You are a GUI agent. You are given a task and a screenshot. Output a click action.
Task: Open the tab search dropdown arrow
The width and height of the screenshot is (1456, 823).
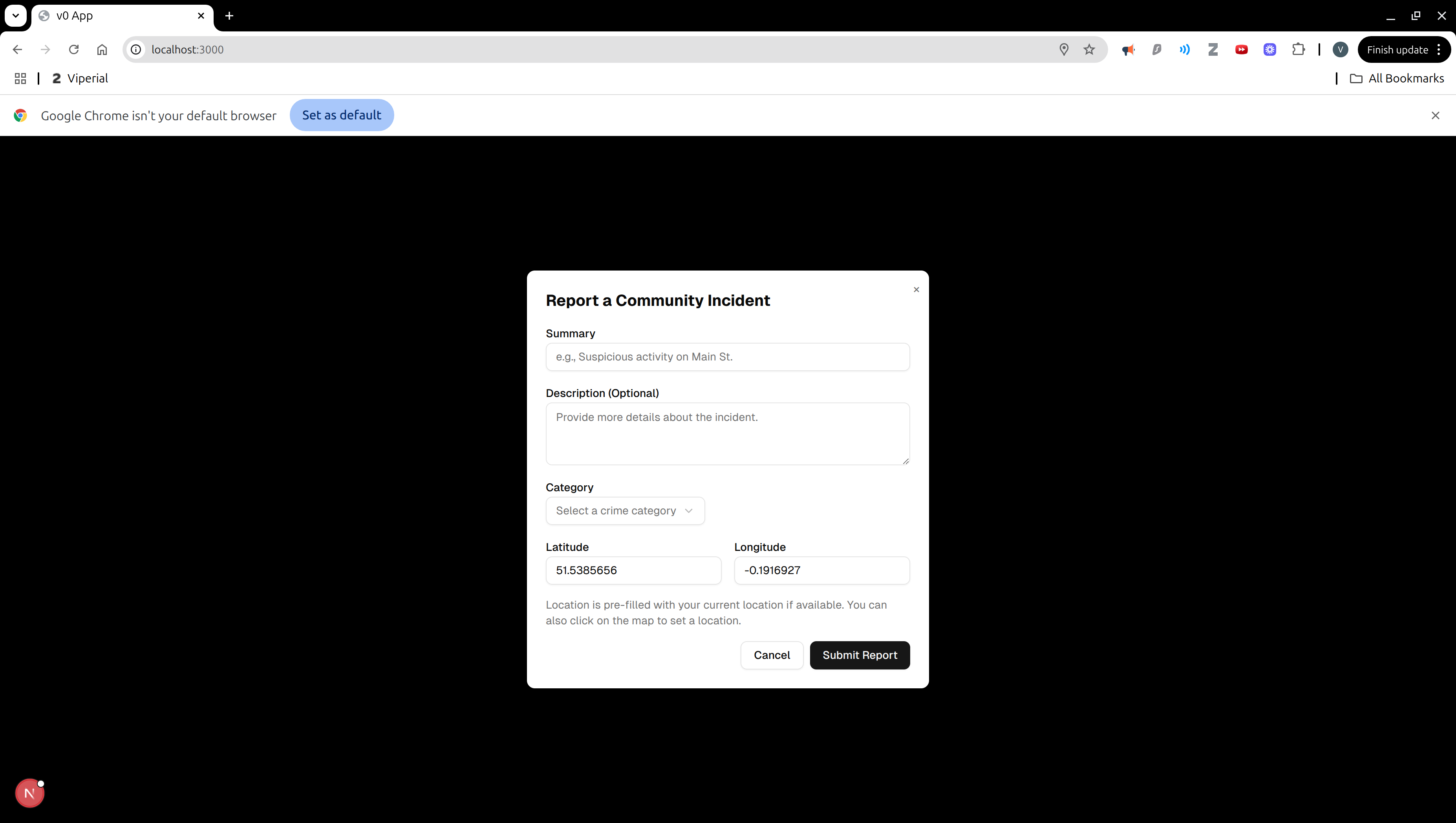pos(16,15)
